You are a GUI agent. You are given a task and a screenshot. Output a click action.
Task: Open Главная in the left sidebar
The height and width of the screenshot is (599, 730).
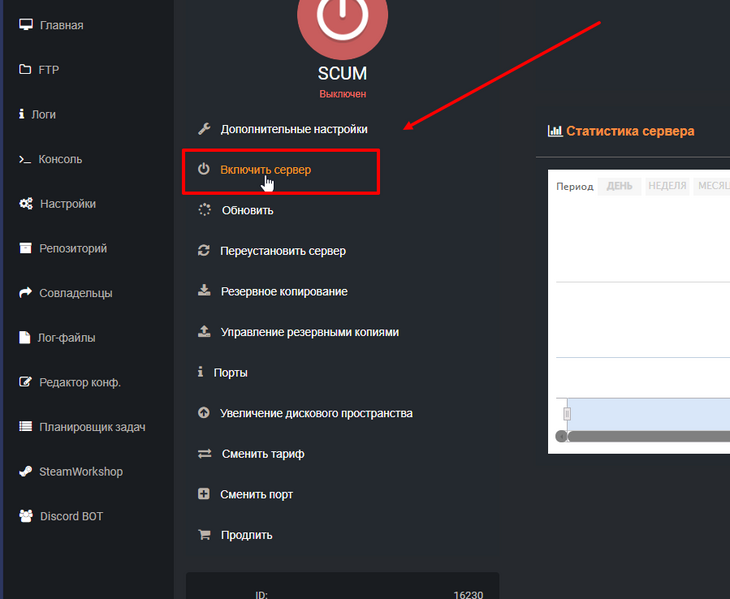(61, 25)
